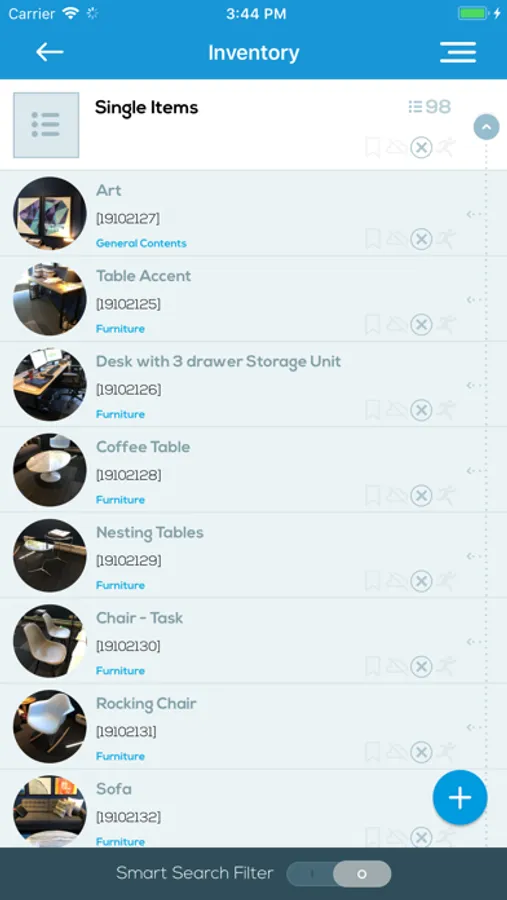507x900 pixels.
Task: Tap dotted left arrow on Art row
Action: tap(474, 214)
